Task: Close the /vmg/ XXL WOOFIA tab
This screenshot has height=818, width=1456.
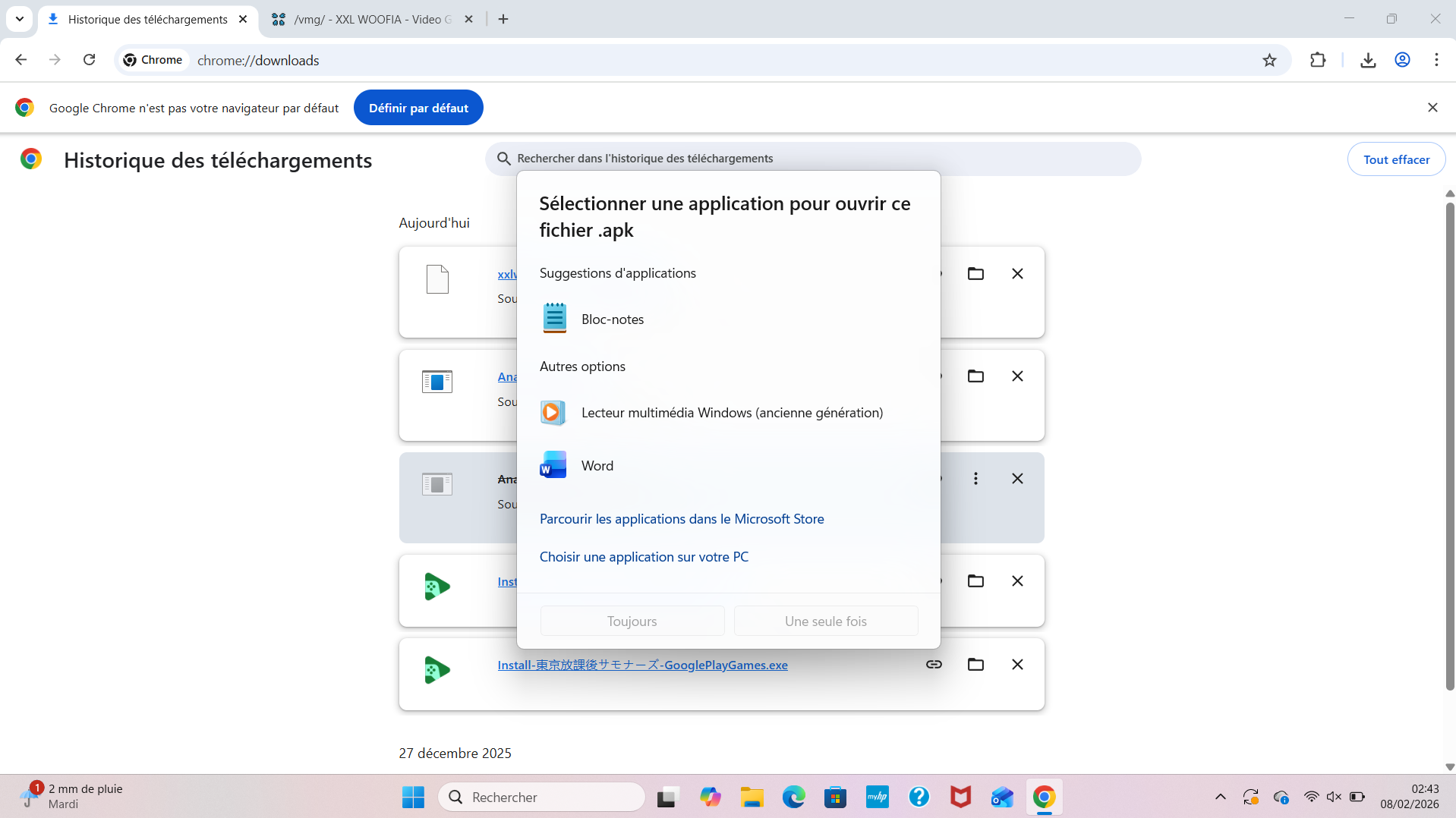Action: pos(468,19)
